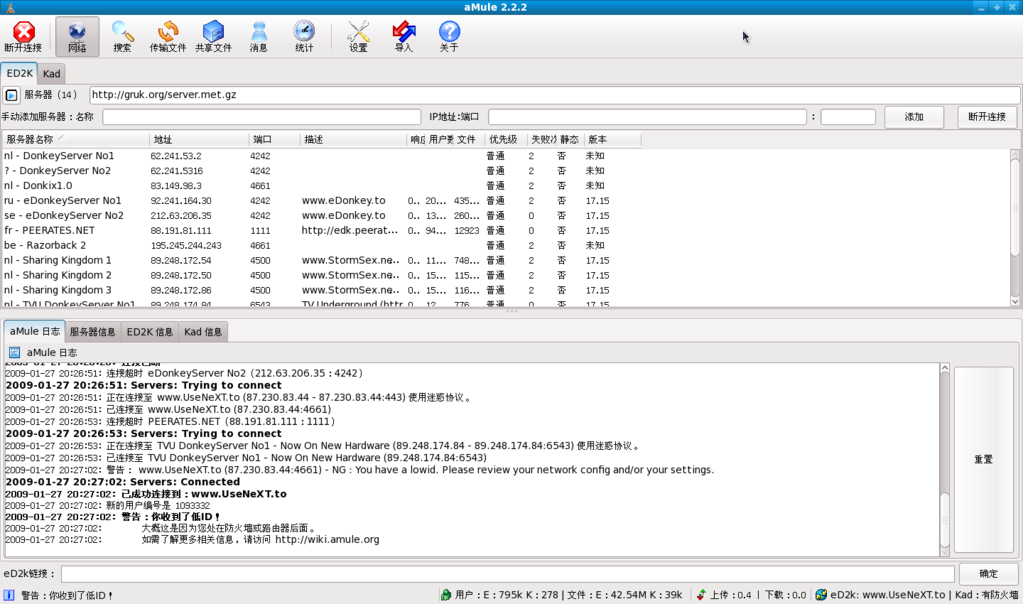This screenshot has width=1023, height=604.
Task: Switch to the ED2K network tab
Action: 19,73
